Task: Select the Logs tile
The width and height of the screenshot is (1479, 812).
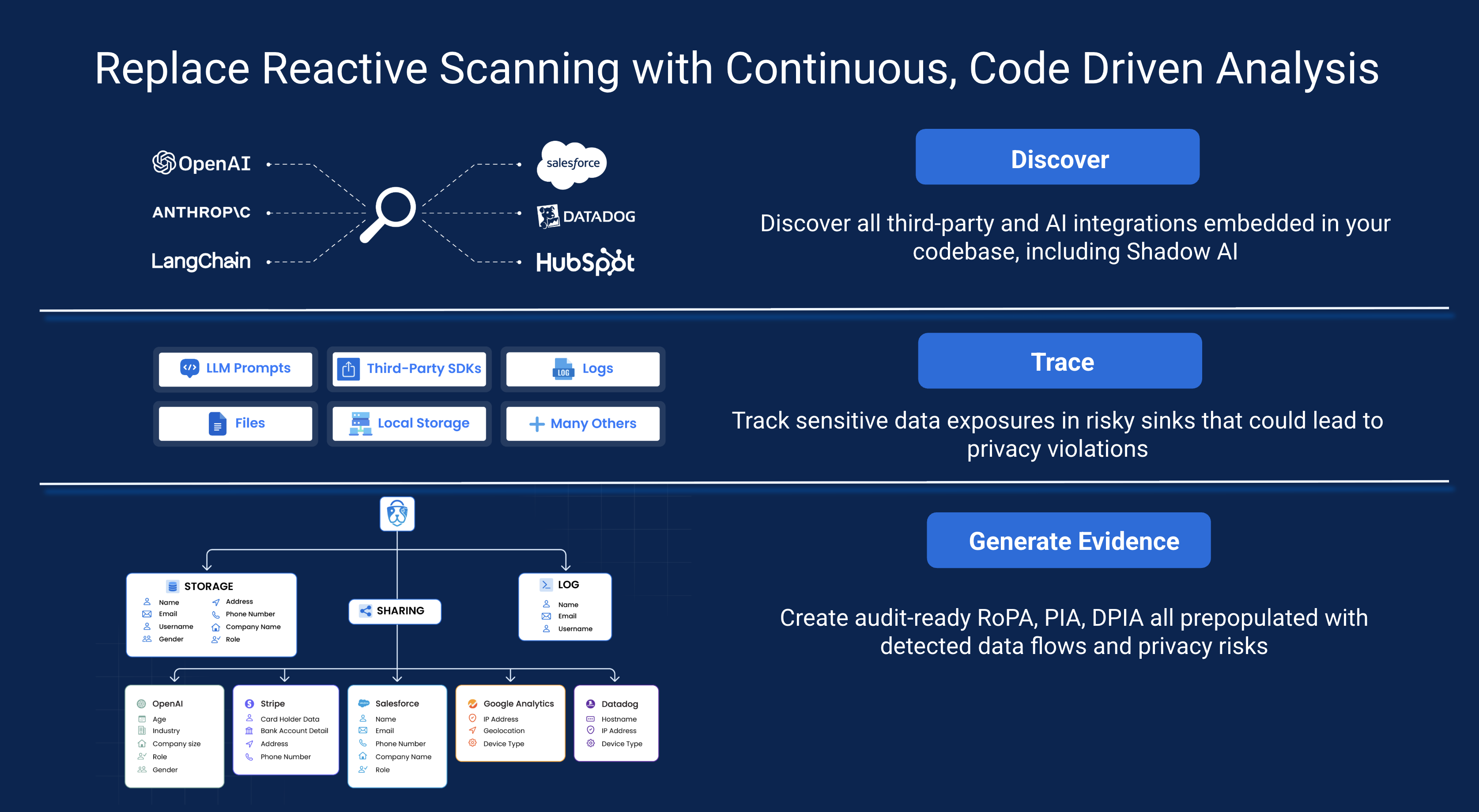Action: 583,368
